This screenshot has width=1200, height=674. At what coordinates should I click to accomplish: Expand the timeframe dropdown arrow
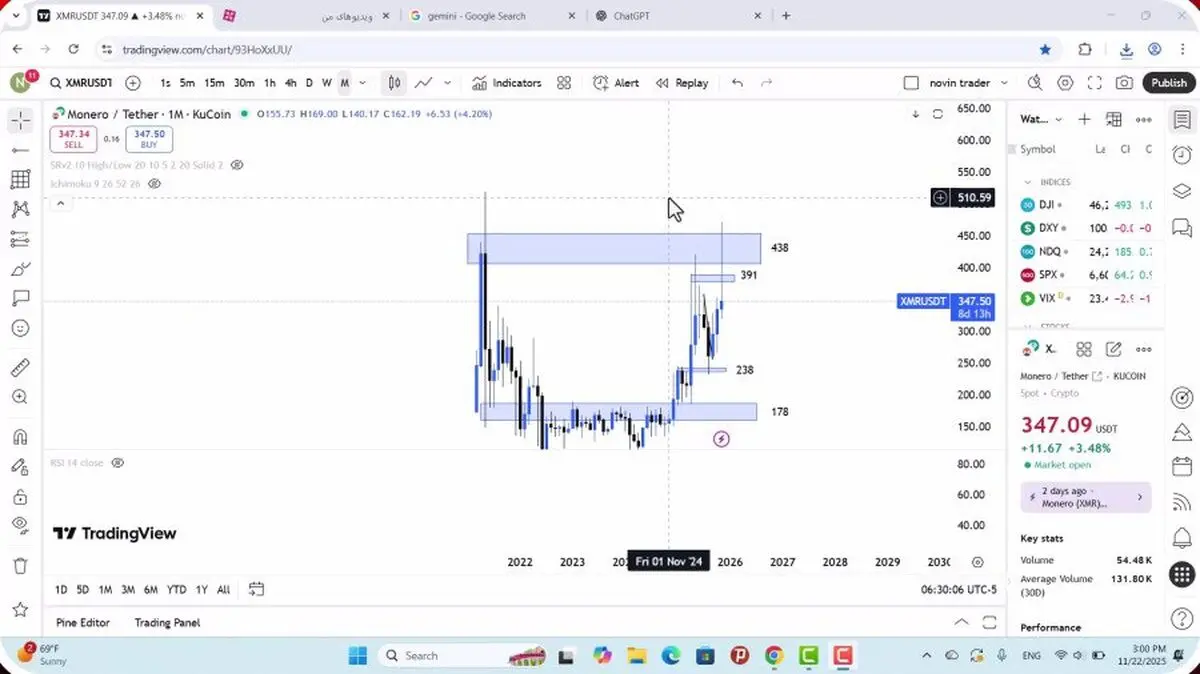click(x=362, y=83)
